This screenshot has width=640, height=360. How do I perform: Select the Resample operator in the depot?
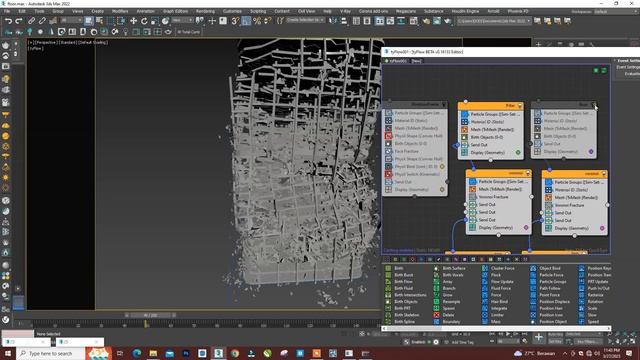[447, 302]
